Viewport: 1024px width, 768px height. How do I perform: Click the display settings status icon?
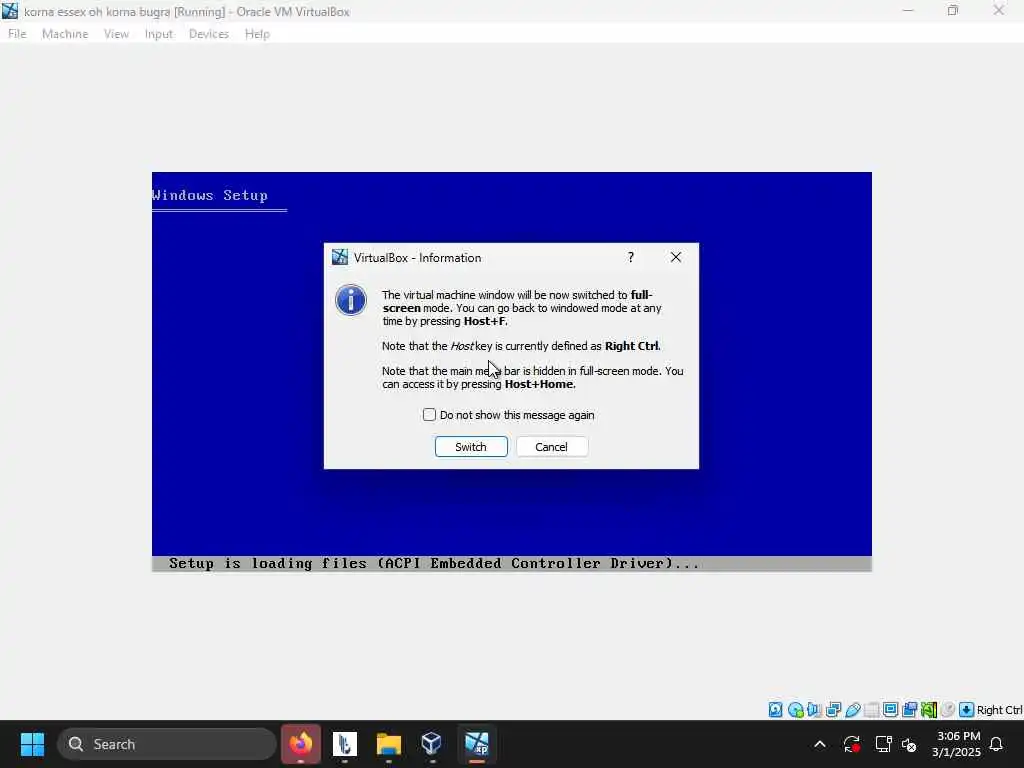890,710
